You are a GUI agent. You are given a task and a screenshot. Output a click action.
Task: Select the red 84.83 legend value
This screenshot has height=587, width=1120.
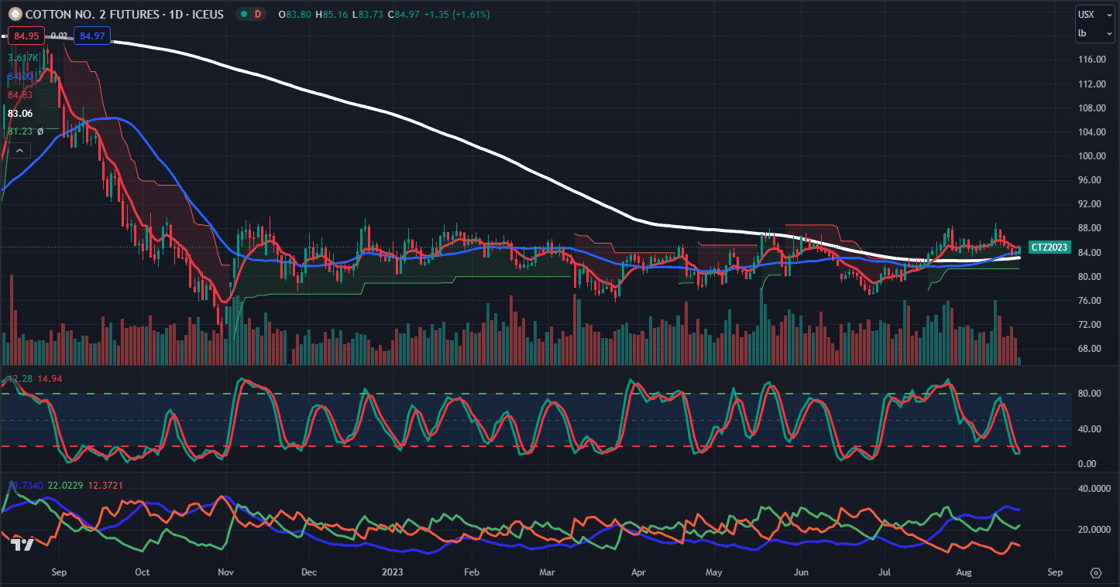[20, 95]
